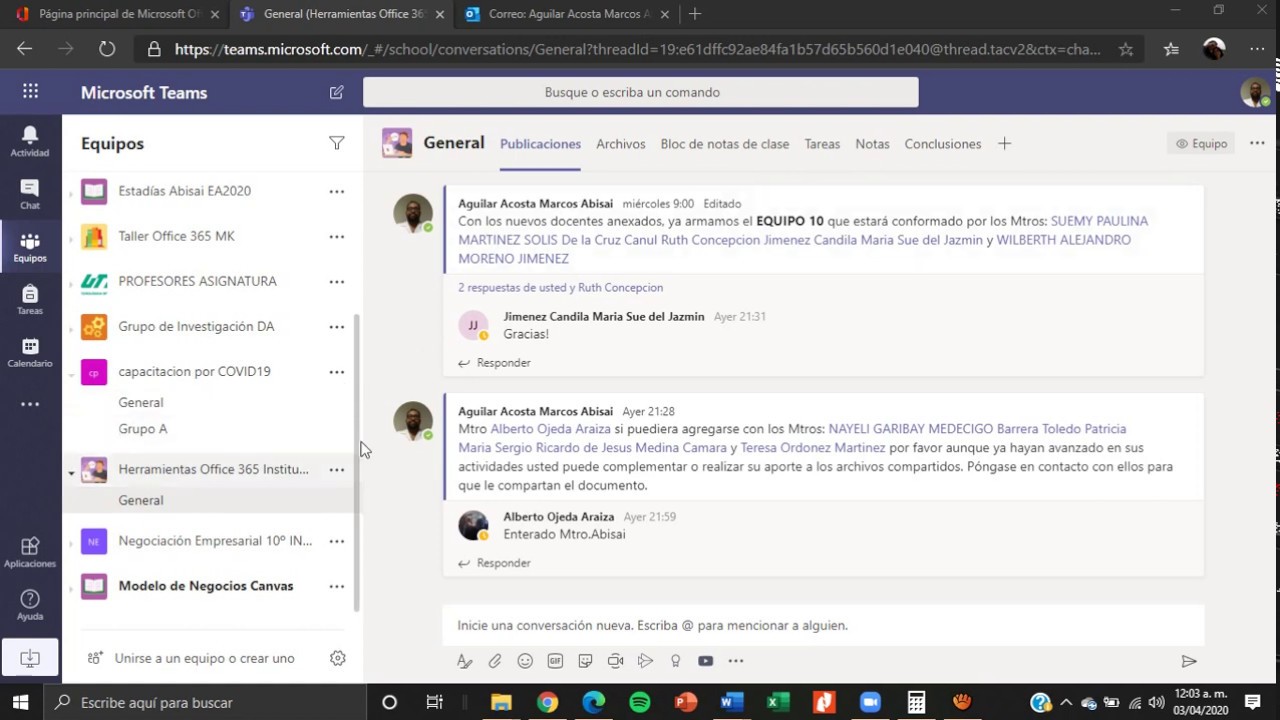Screen dimensions: 1280x720
Task: Open Zoom from the Windows taskbar
Action: (869, 702)
